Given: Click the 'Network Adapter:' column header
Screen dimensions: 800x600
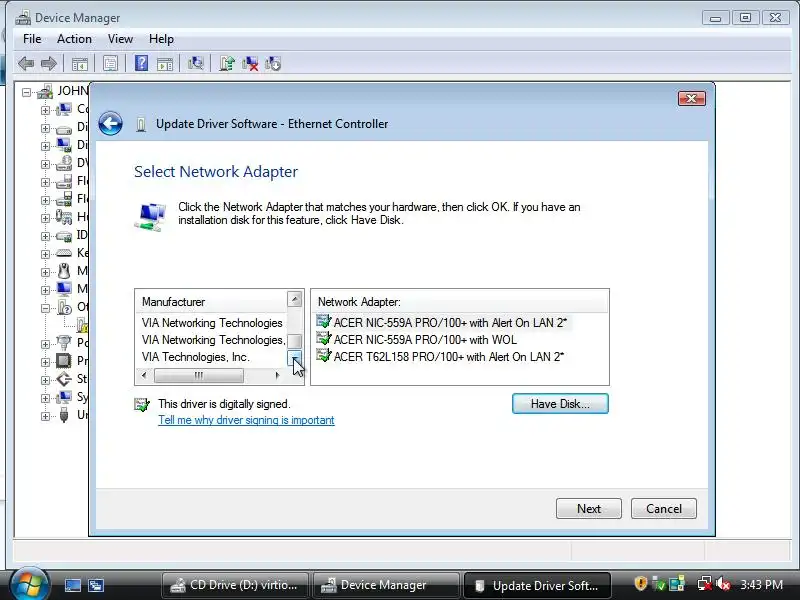Looking at the screenshot, I should [460, 302].
